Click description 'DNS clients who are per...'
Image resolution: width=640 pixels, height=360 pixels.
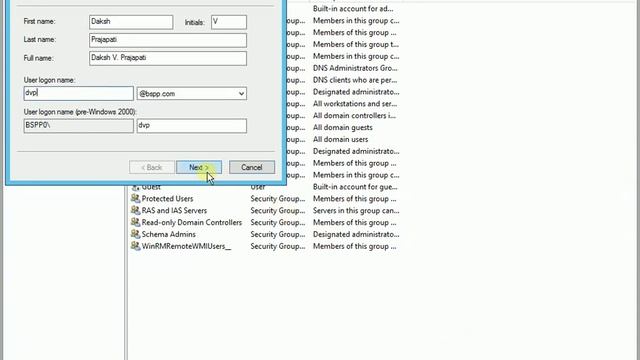pyautogui.click(x=355, y=80)
